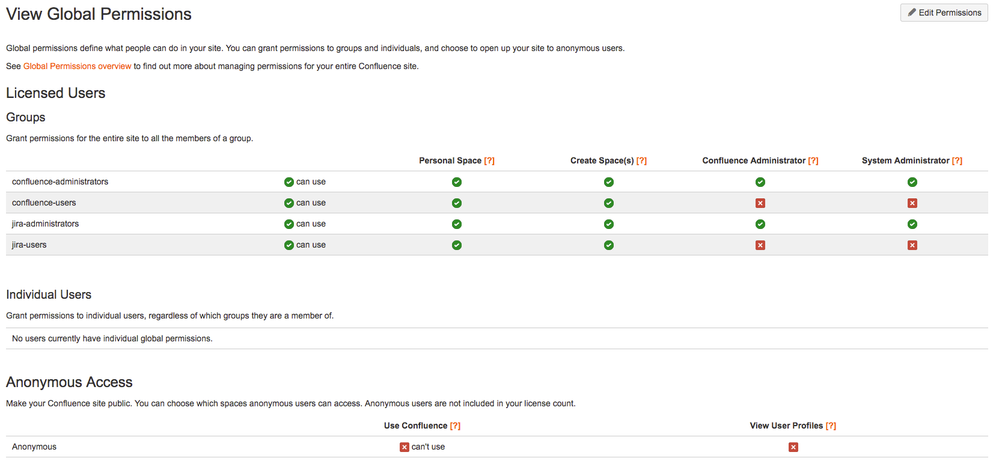The height and width of the screenshot is (470, 999).
Task: Click the View User Profiles column header
Action: 786,426
